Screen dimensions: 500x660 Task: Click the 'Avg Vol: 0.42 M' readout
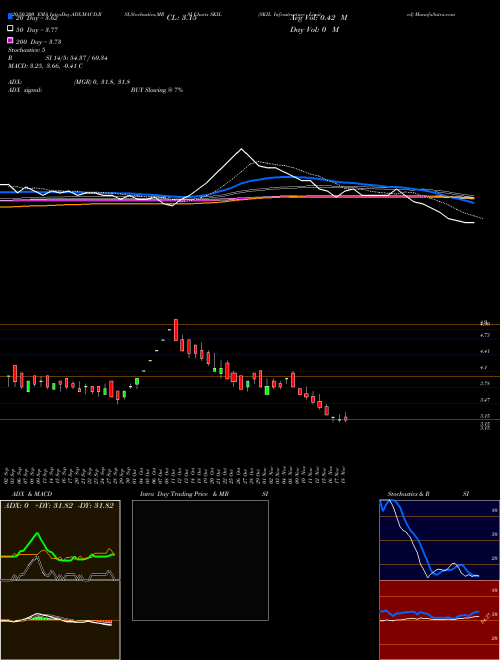[x=319, y=18]
